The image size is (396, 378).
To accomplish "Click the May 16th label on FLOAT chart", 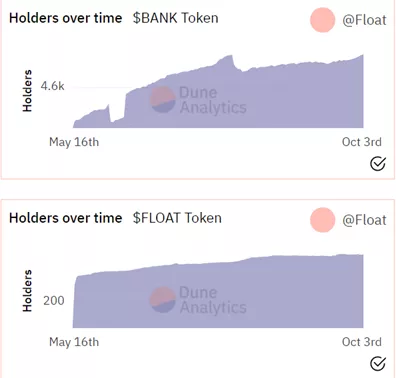I will [x=74, y=342].
